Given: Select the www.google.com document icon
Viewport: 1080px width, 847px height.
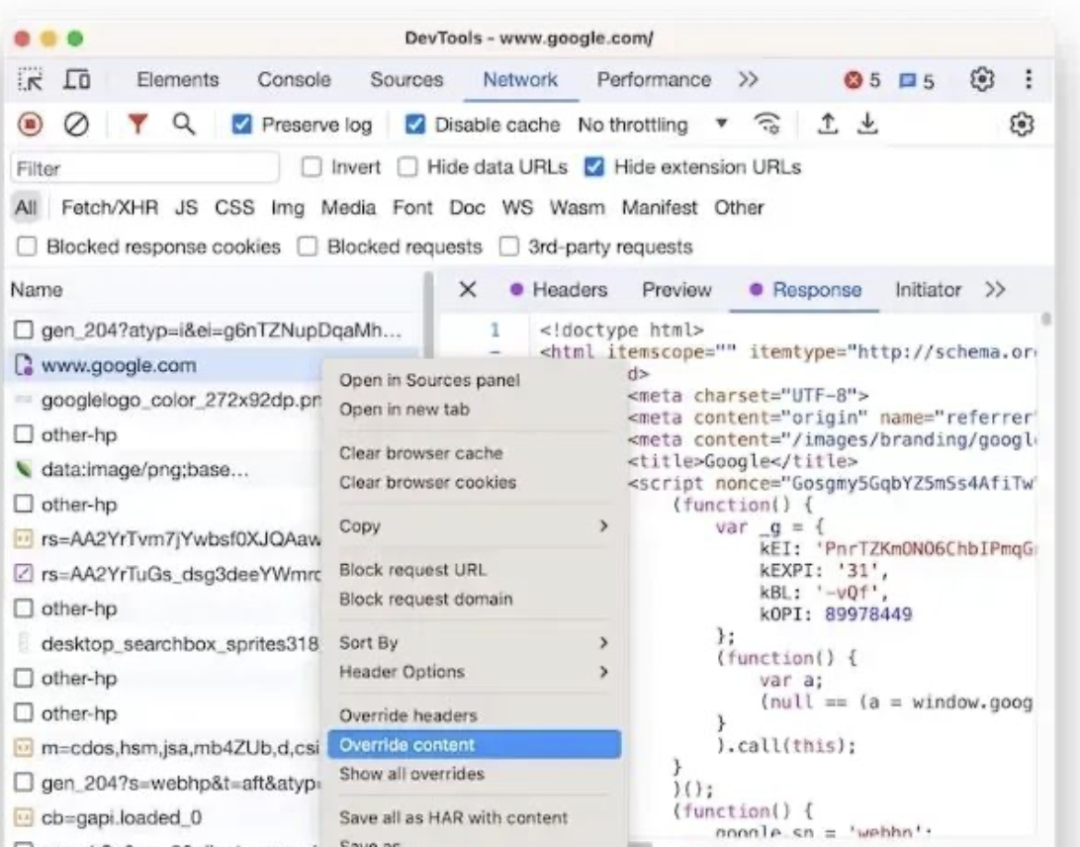Looking at the screenshot, I should (24, 365).
